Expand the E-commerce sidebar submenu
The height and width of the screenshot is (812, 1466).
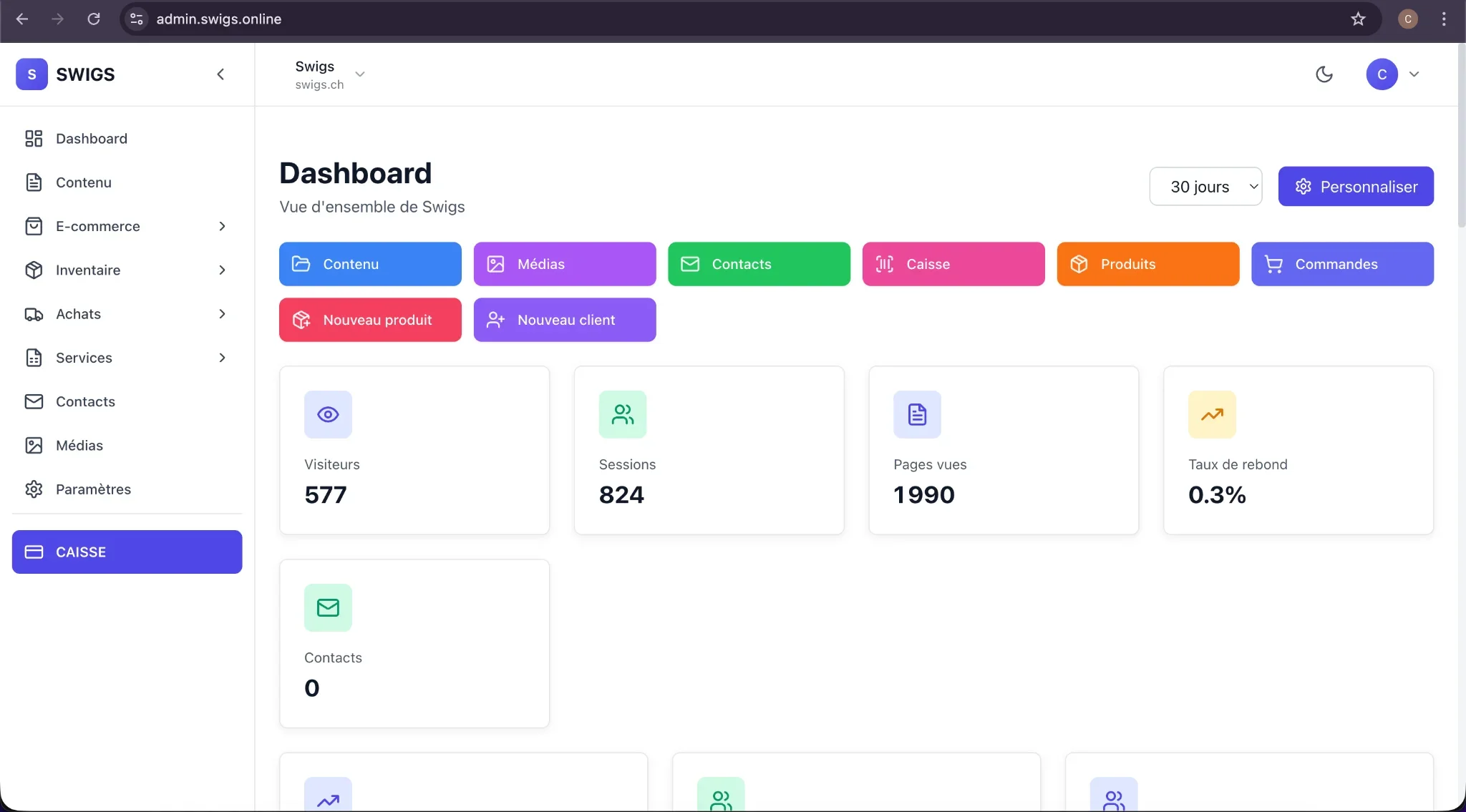coord(222,226)
